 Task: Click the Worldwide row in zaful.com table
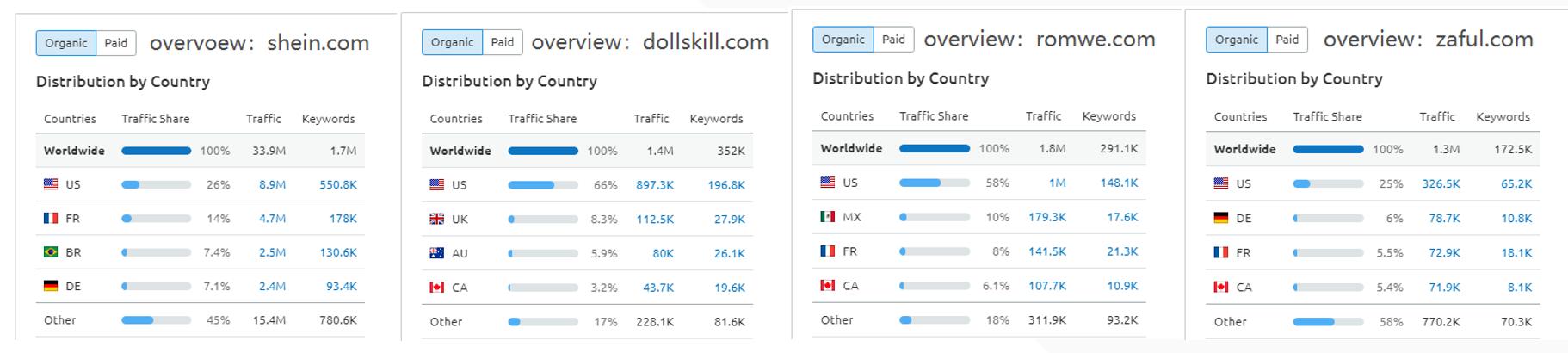[x=1372, y=149]
